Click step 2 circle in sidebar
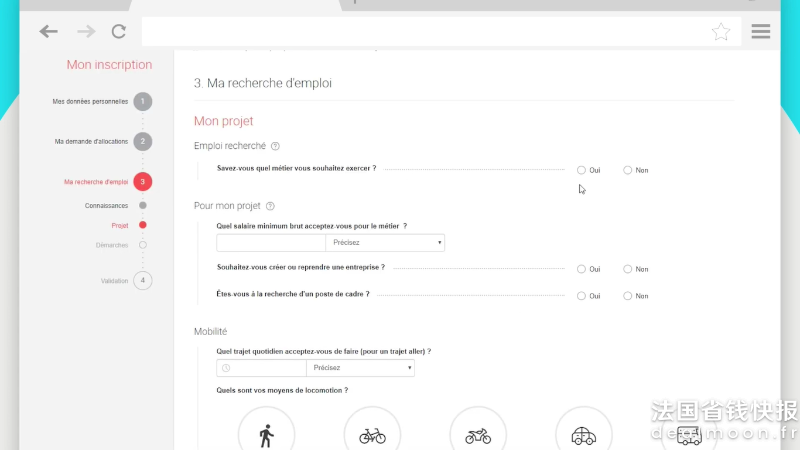Screen dimensions: 800x450 (x=143, y=141)
